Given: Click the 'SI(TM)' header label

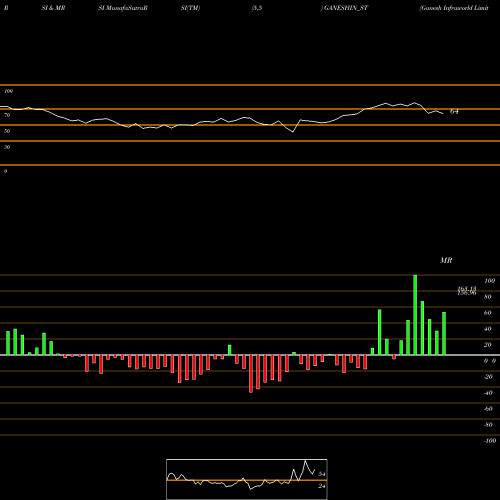Looking at the screenshot, I should tap(190, 8).
